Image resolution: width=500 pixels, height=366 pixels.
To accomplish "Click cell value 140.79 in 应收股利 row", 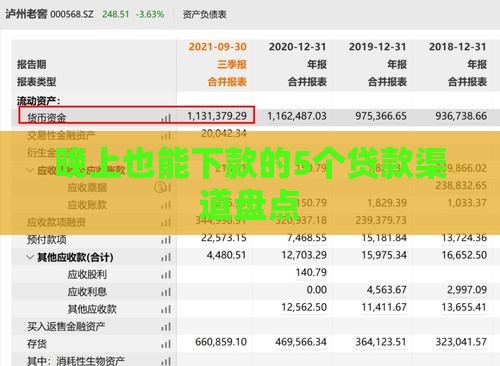I will coord(311,272).
